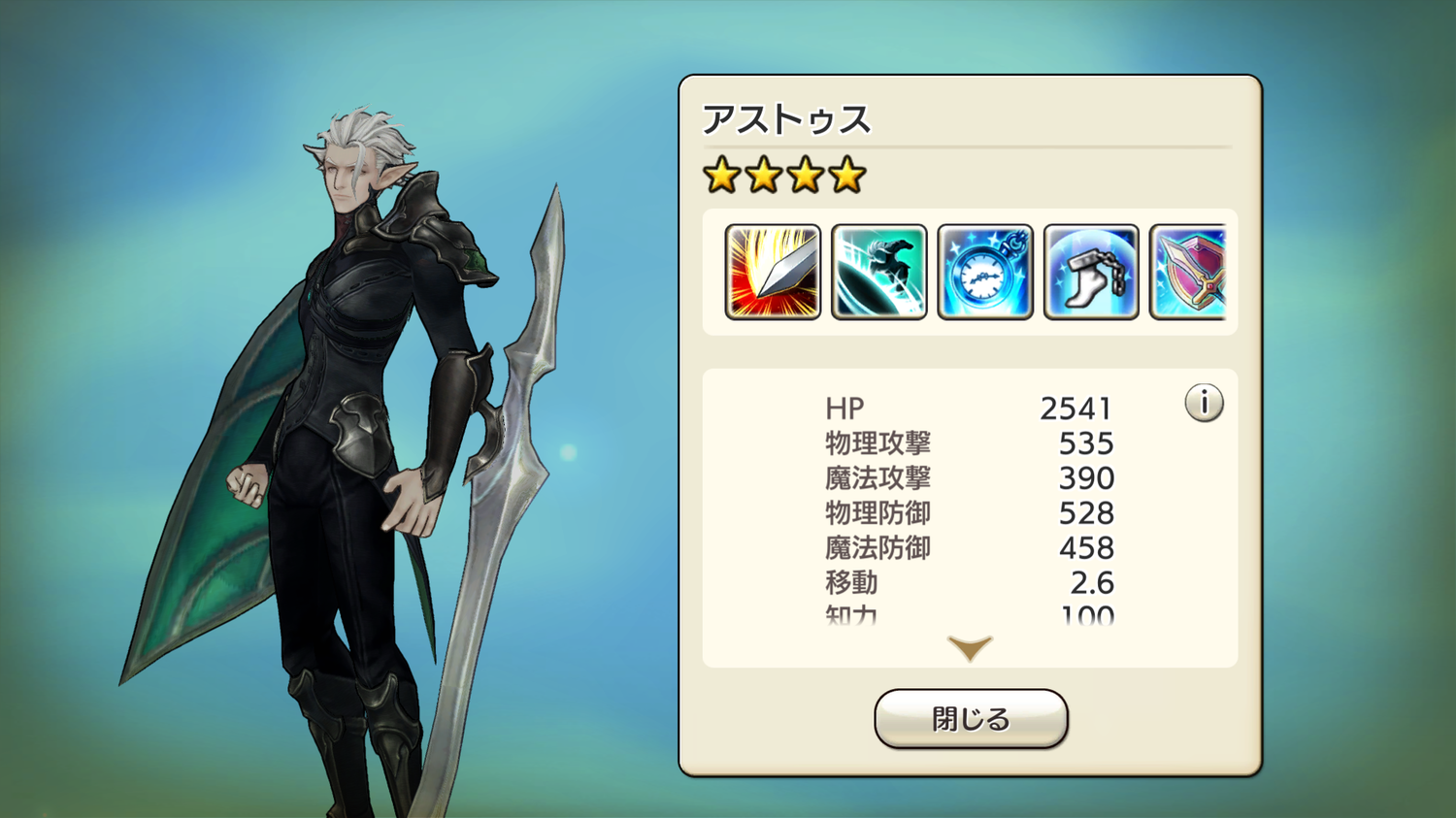The width and height of the screenshot is (1456, 818).
Task: Select the shield emblem skill icon
Action: click(1188, 272)
